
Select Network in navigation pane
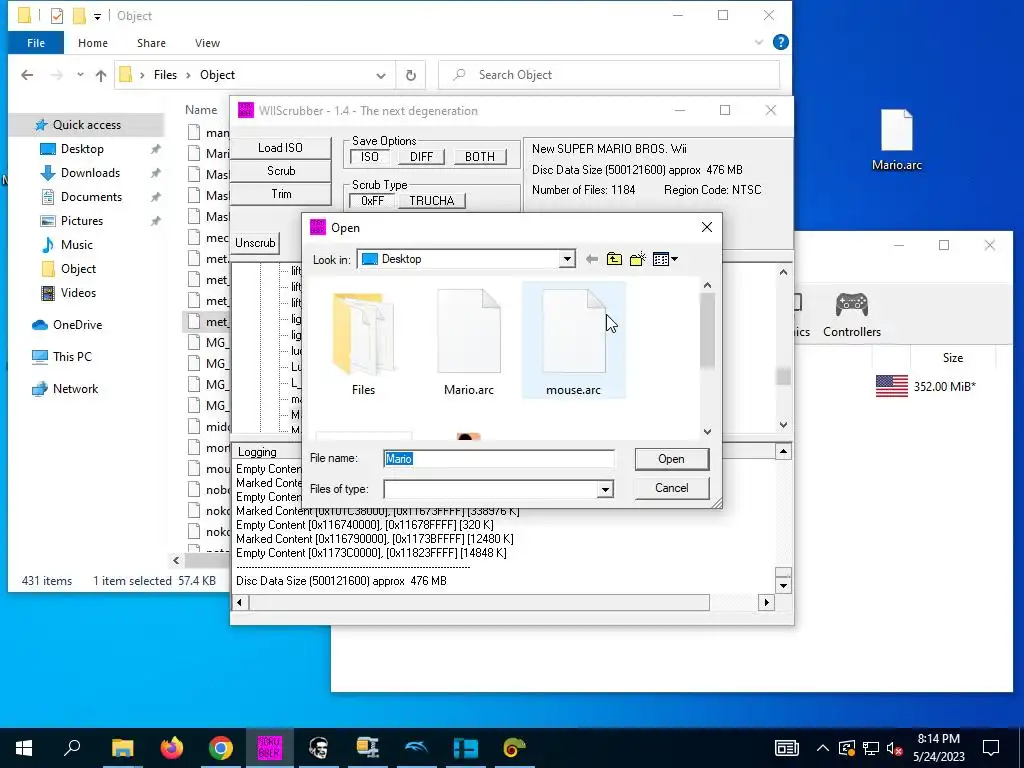pos(75,389)
